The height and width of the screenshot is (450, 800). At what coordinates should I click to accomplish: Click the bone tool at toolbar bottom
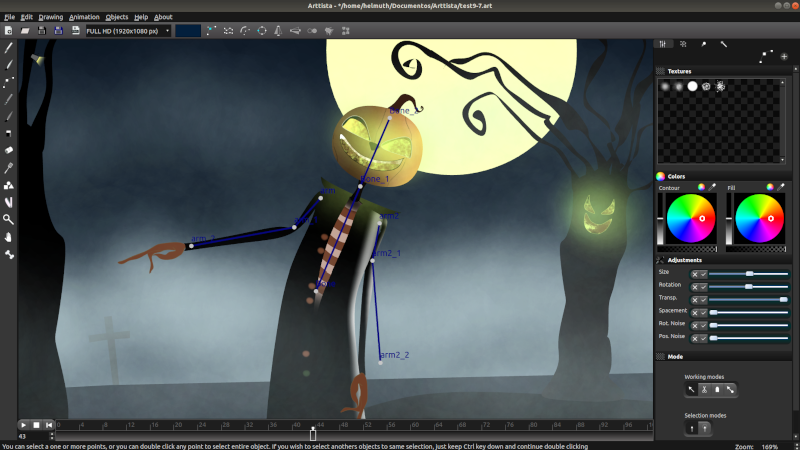click(9, 254)
